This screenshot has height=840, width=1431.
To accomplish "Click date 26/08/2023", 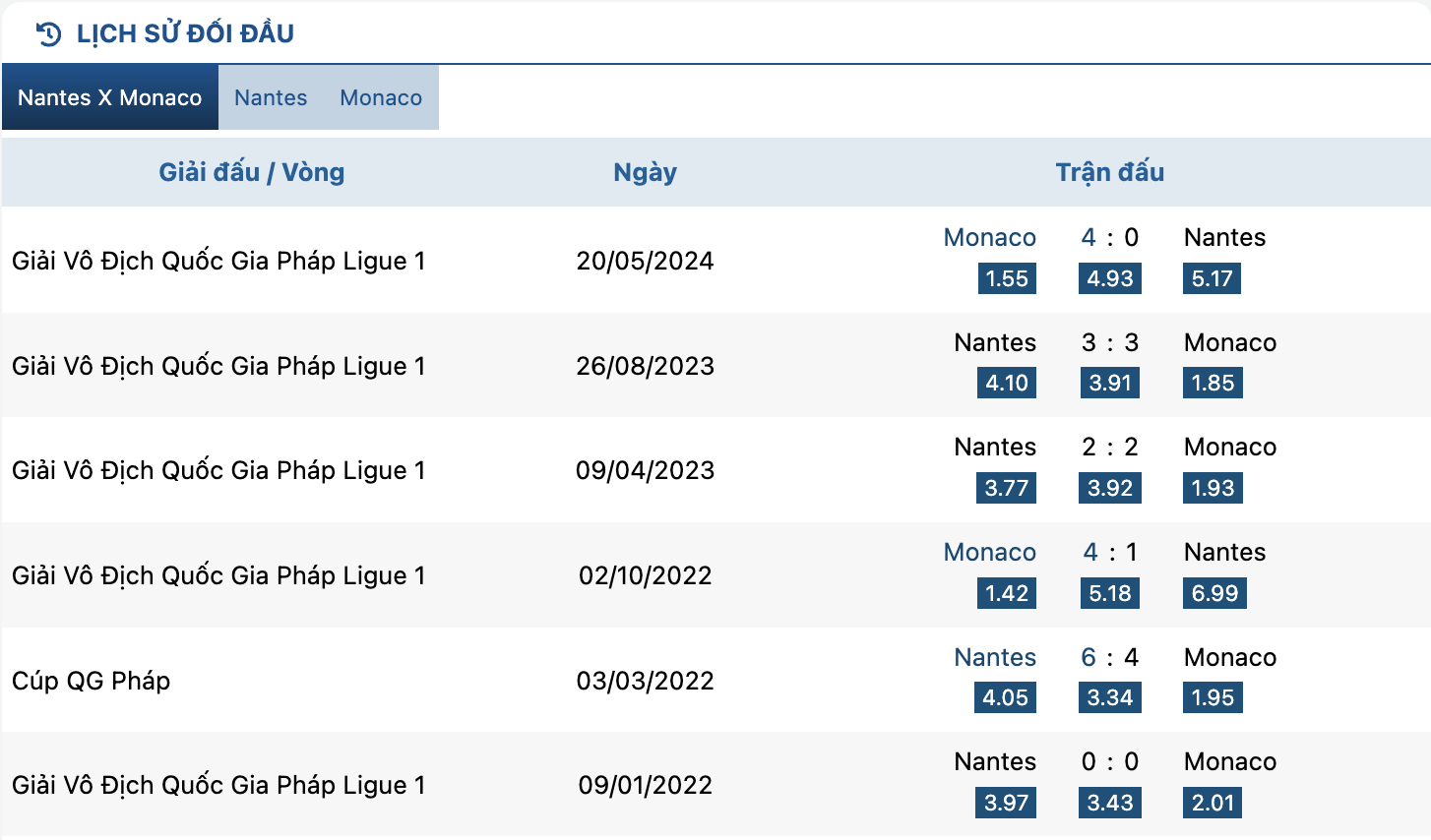I will (645, 366).
